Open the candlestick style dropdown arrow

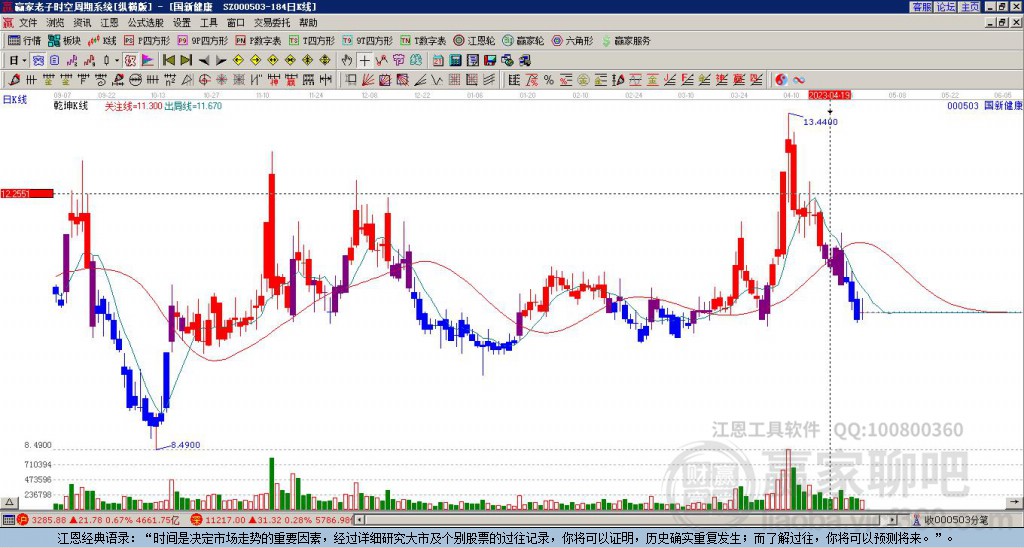(117, 60)
